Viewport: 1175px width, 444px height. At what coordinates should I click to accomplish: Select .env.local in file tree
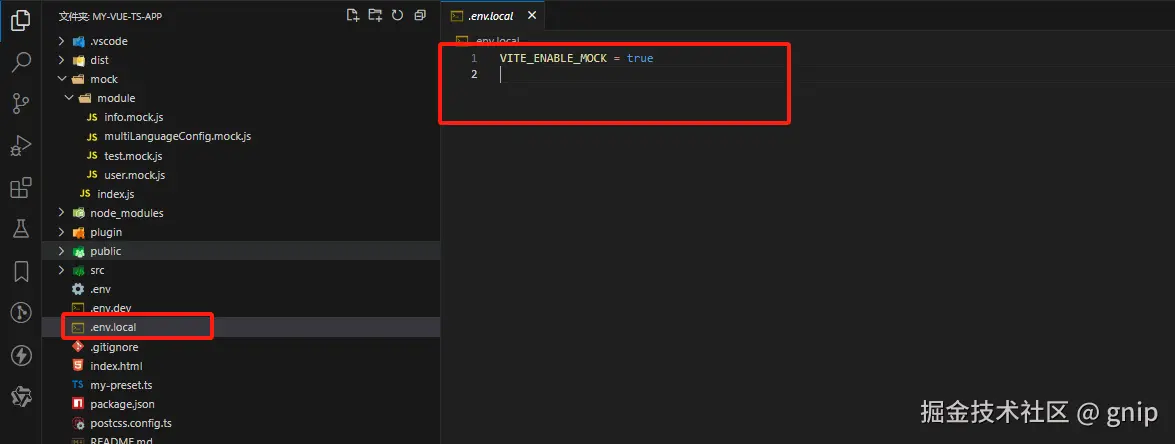pyautogui.click(x=241, y=327)
